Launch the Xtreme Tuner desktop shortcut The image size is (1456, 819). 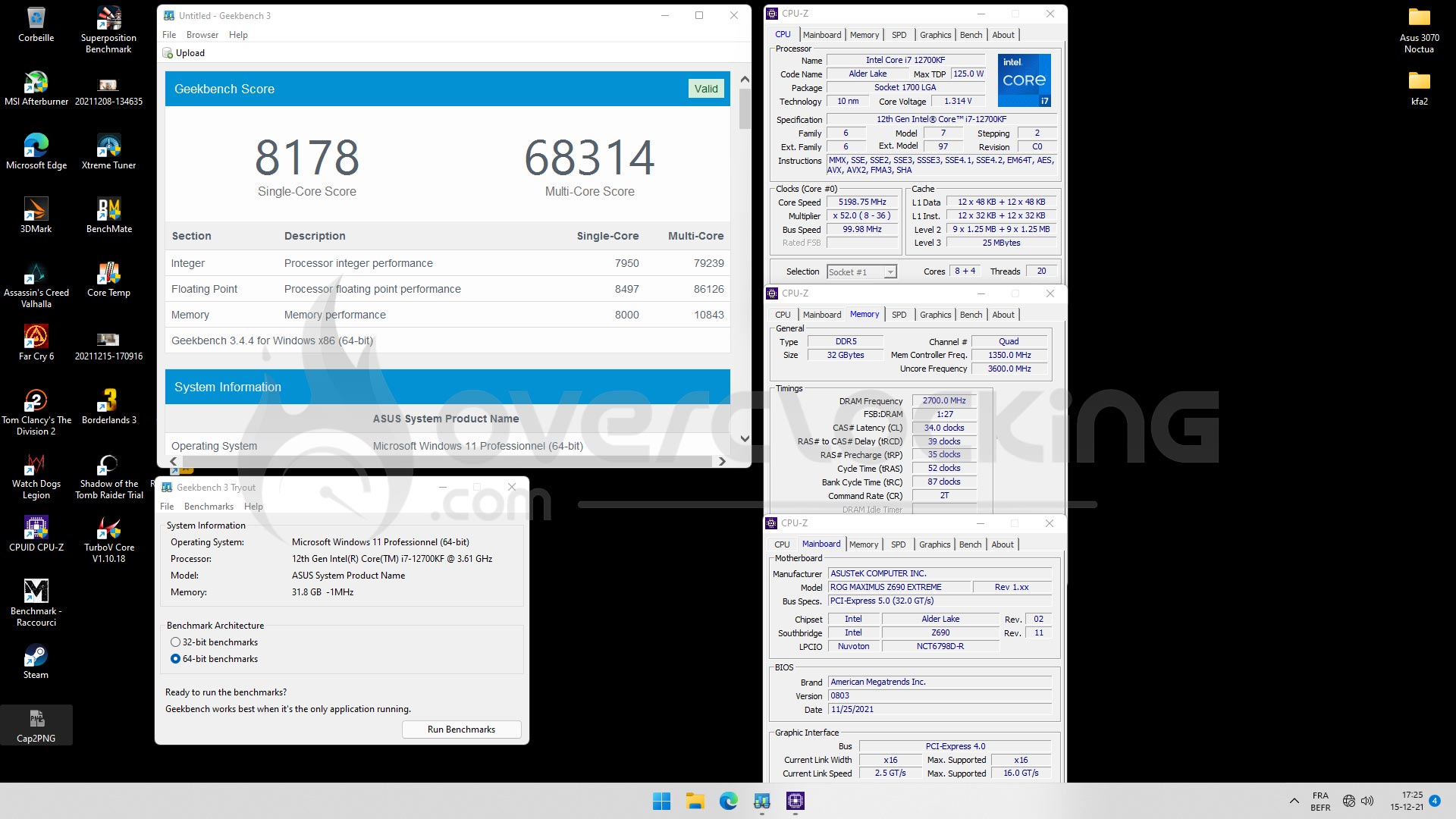click(108, 152)
